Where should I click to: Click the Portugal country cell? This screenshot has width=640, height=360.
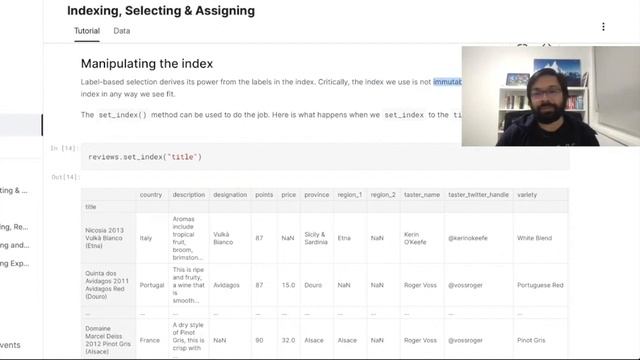point(151,285)
